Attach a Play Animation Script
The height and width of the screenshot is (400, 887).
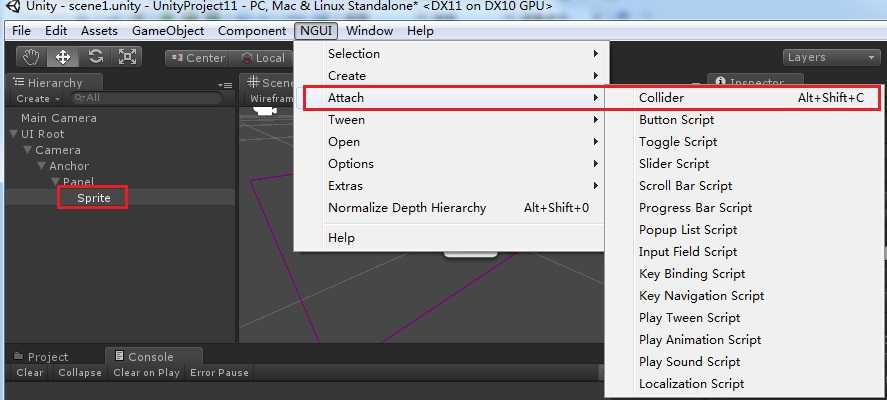[x=744, y=340]
